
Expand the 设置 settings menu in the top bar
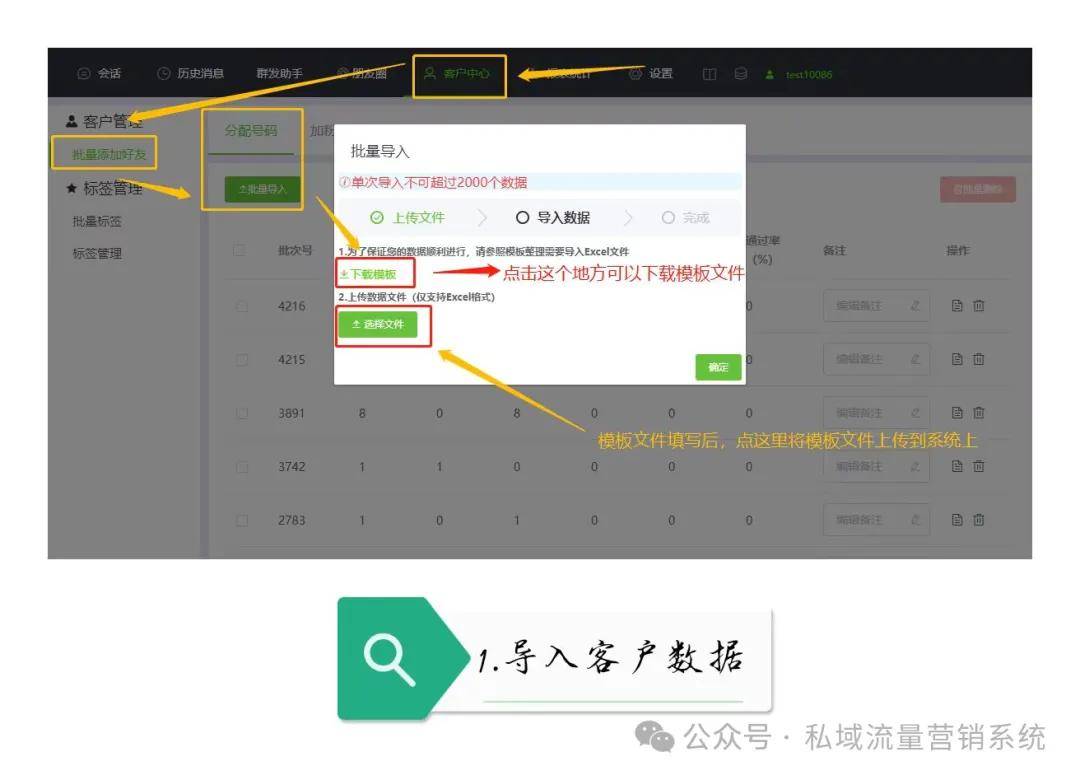pyautogui.click(x=651, y=74)
